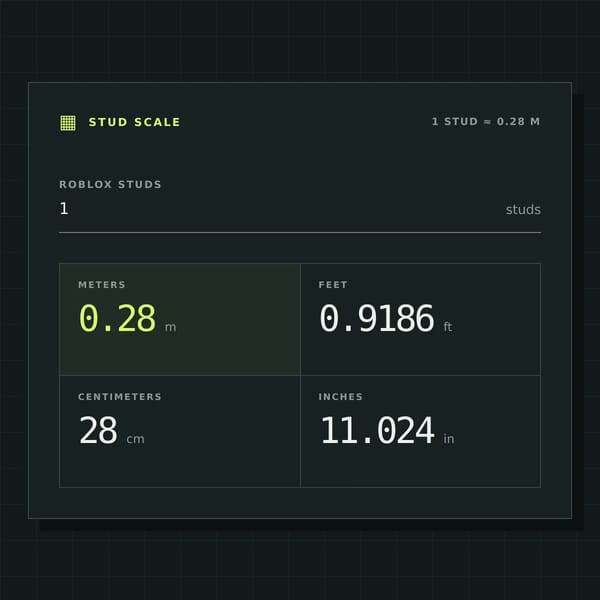Click the '1 STUD = 0.28 M' text

click(486, 122)
